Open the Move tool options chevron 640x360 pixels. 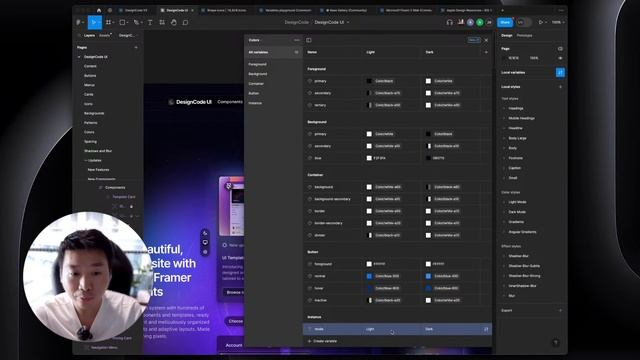[99, 22]
